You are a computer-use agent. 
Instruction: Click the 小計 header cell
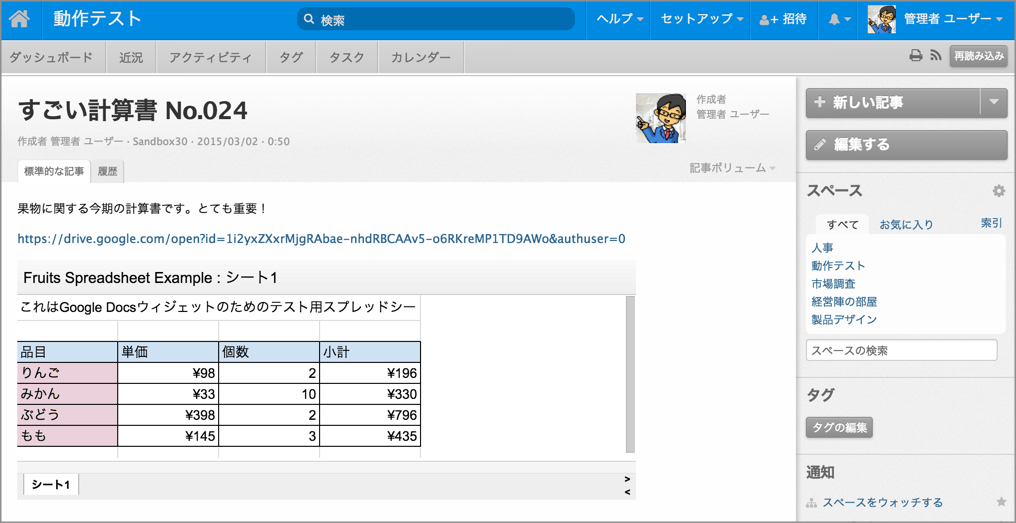370,352
